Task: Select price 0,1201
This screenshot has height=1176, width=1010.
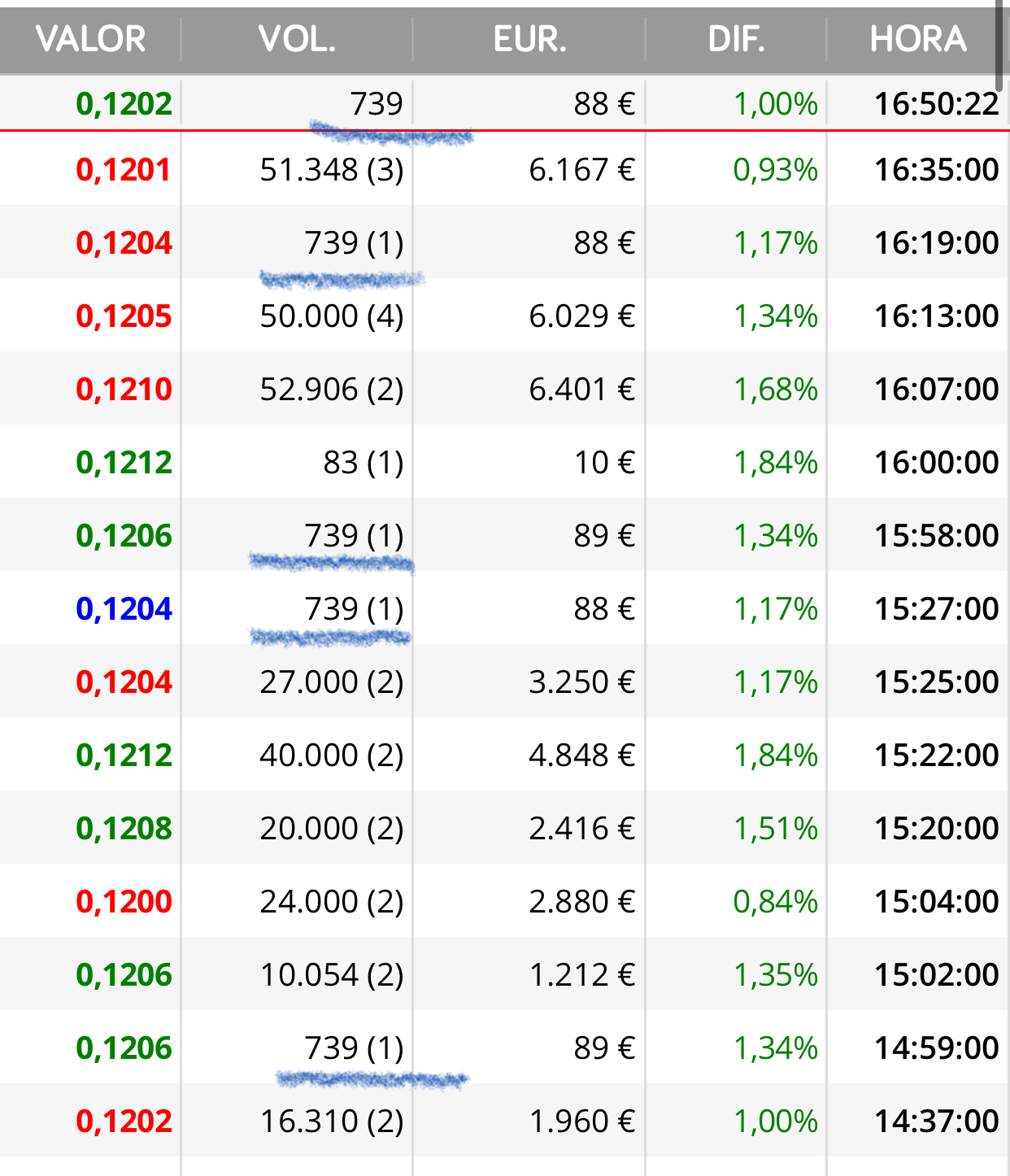Action: coord(124,170)
